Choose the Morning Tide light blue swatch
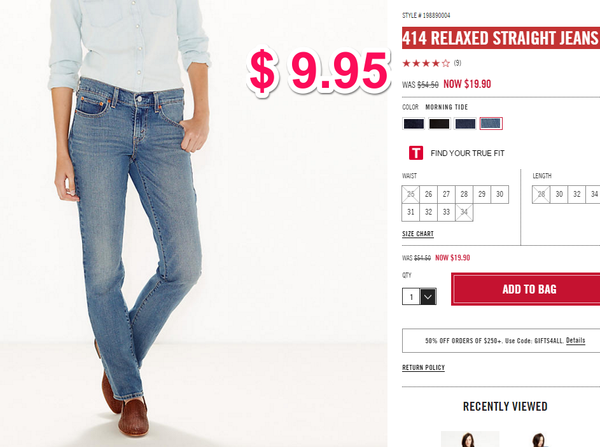Image resolution: width=600 pixels, height=447 pixels. (491, 124)
